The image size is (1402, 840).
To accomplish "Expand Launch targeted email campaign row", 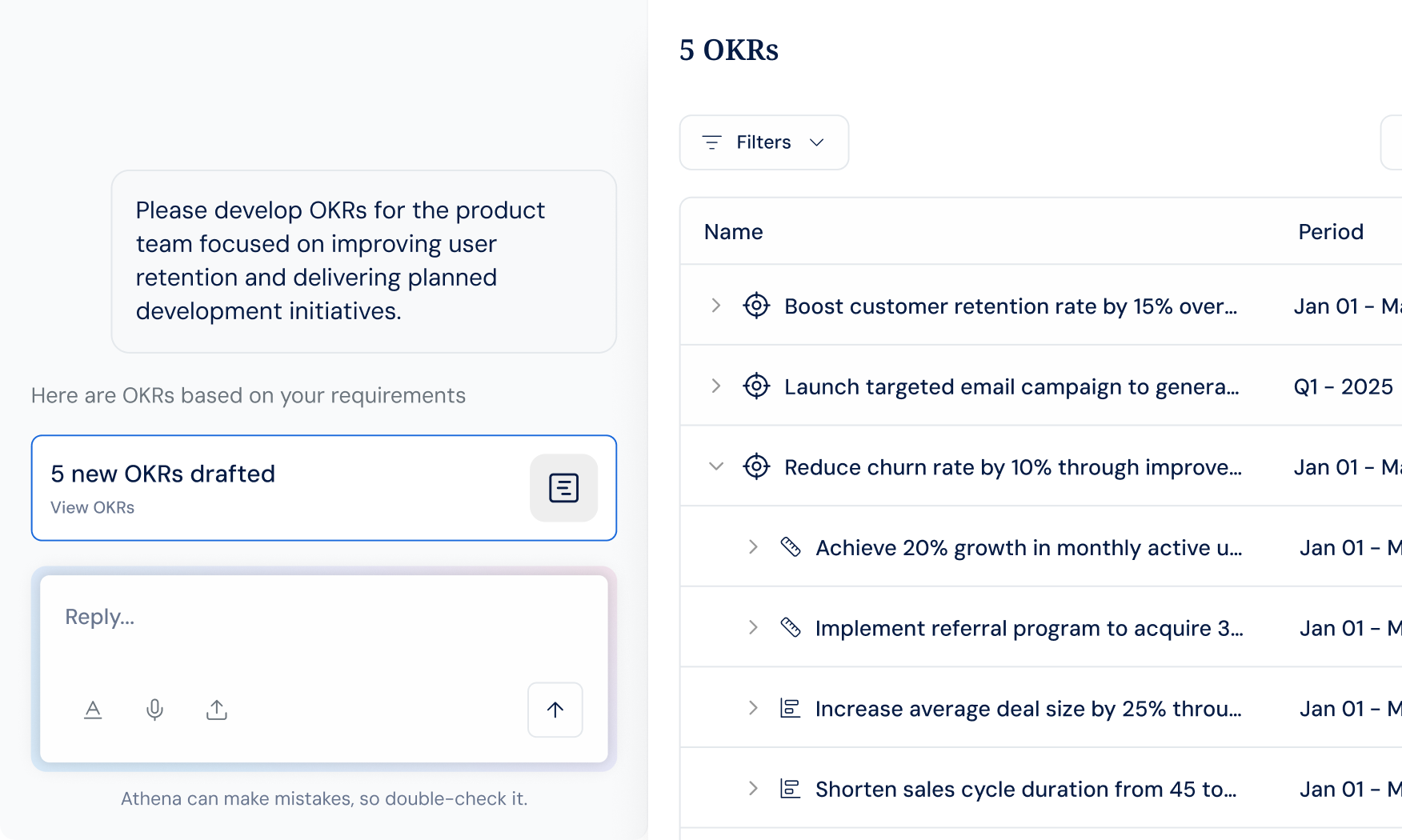I will 716,386.
